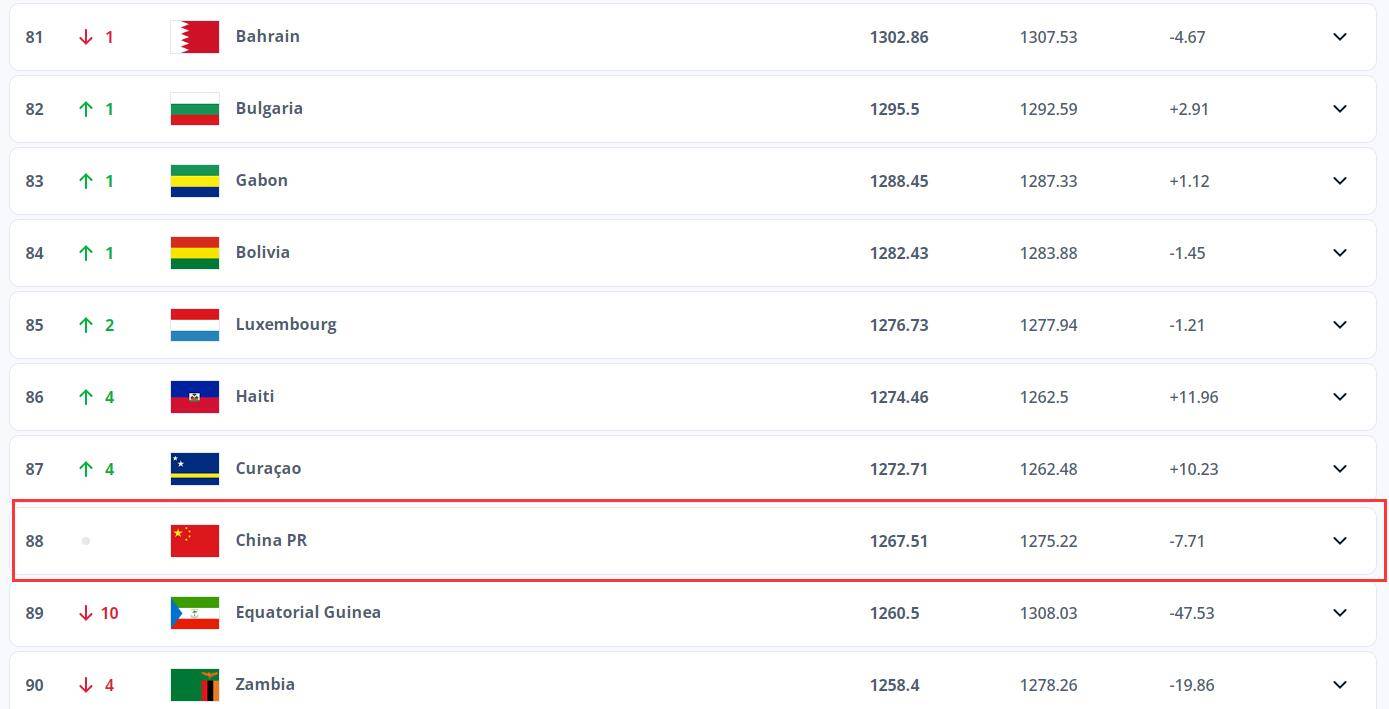Click the Zambia flag icon
Screen dimensions: 1389x709
click(x=195, y=685)
